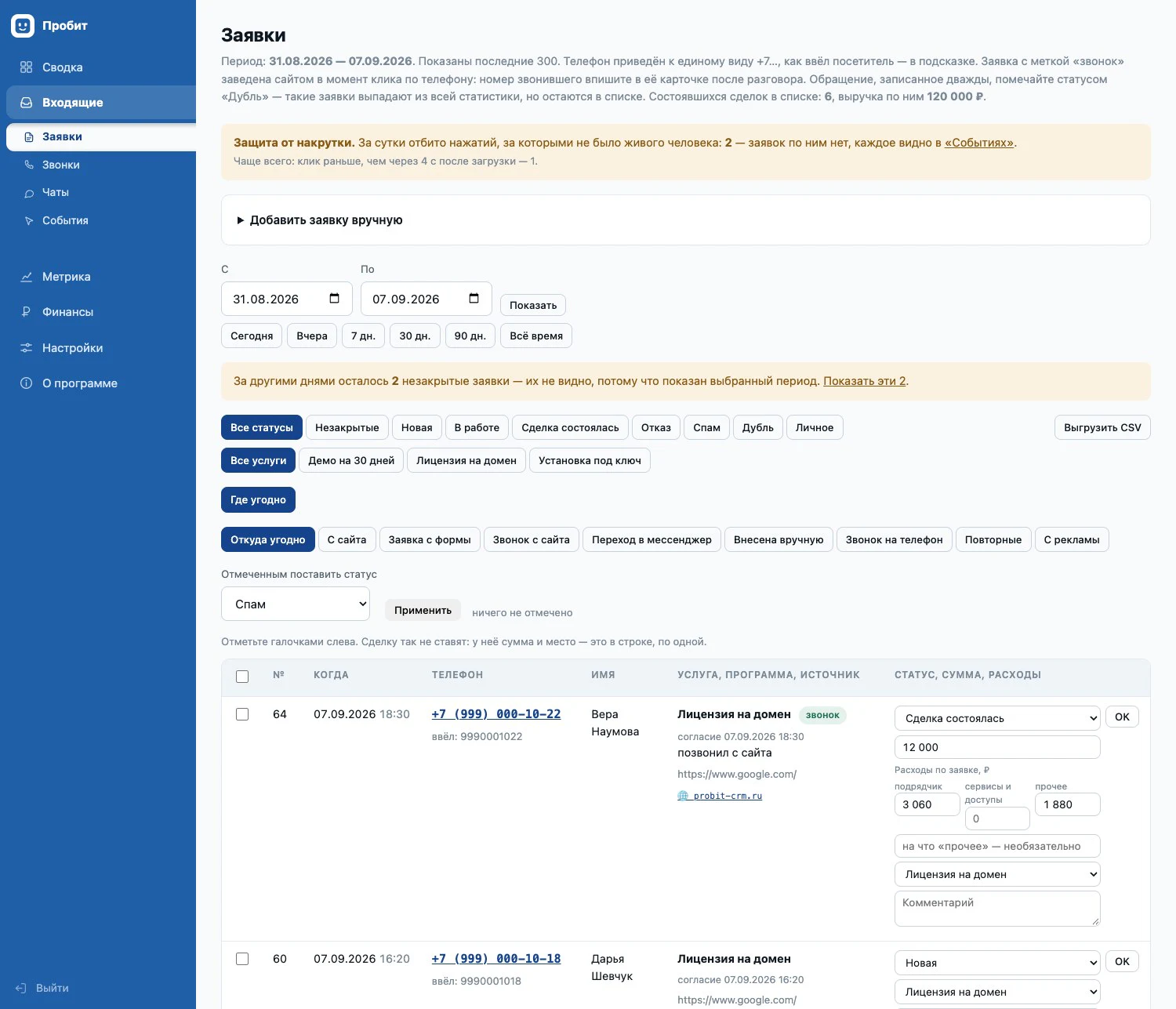This screenshot has width=1176, height=1009.
Task: Open the «Событиях» link in warning banner
Action: [x=979, y=143]
